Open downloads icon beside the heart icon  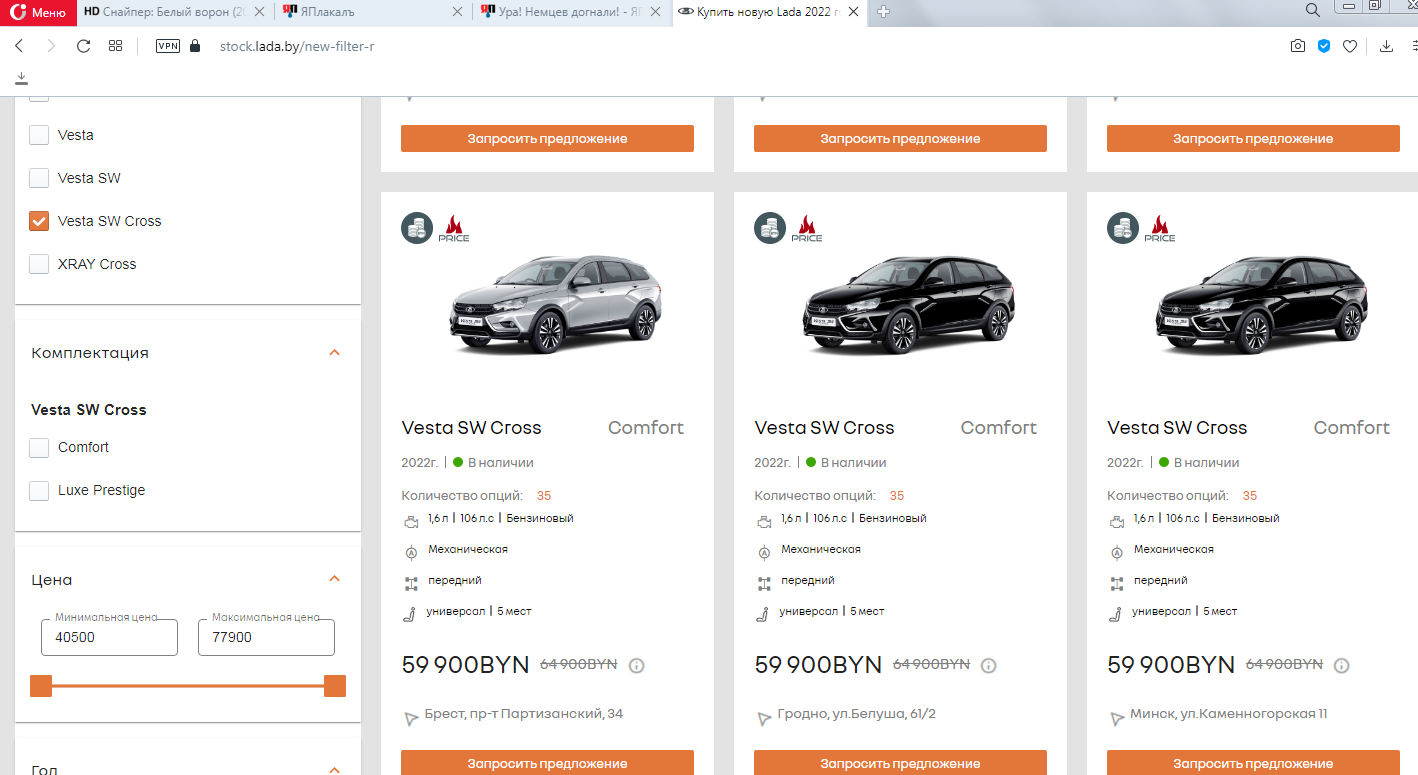[x=1386, y=46]
